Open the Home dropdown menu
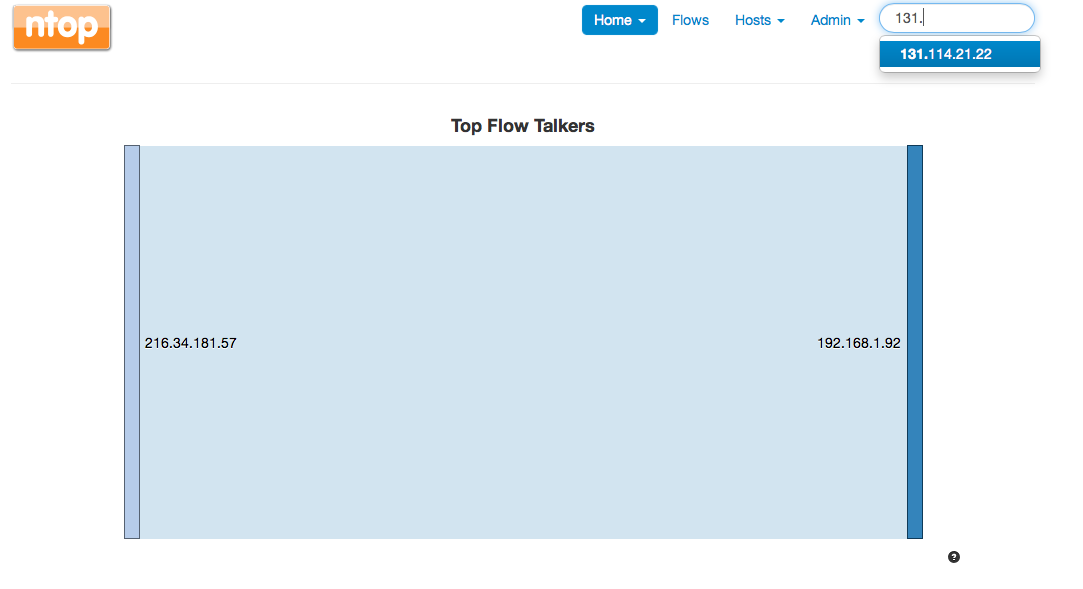This screenshot has width=1083, height=589. (620, 20)
